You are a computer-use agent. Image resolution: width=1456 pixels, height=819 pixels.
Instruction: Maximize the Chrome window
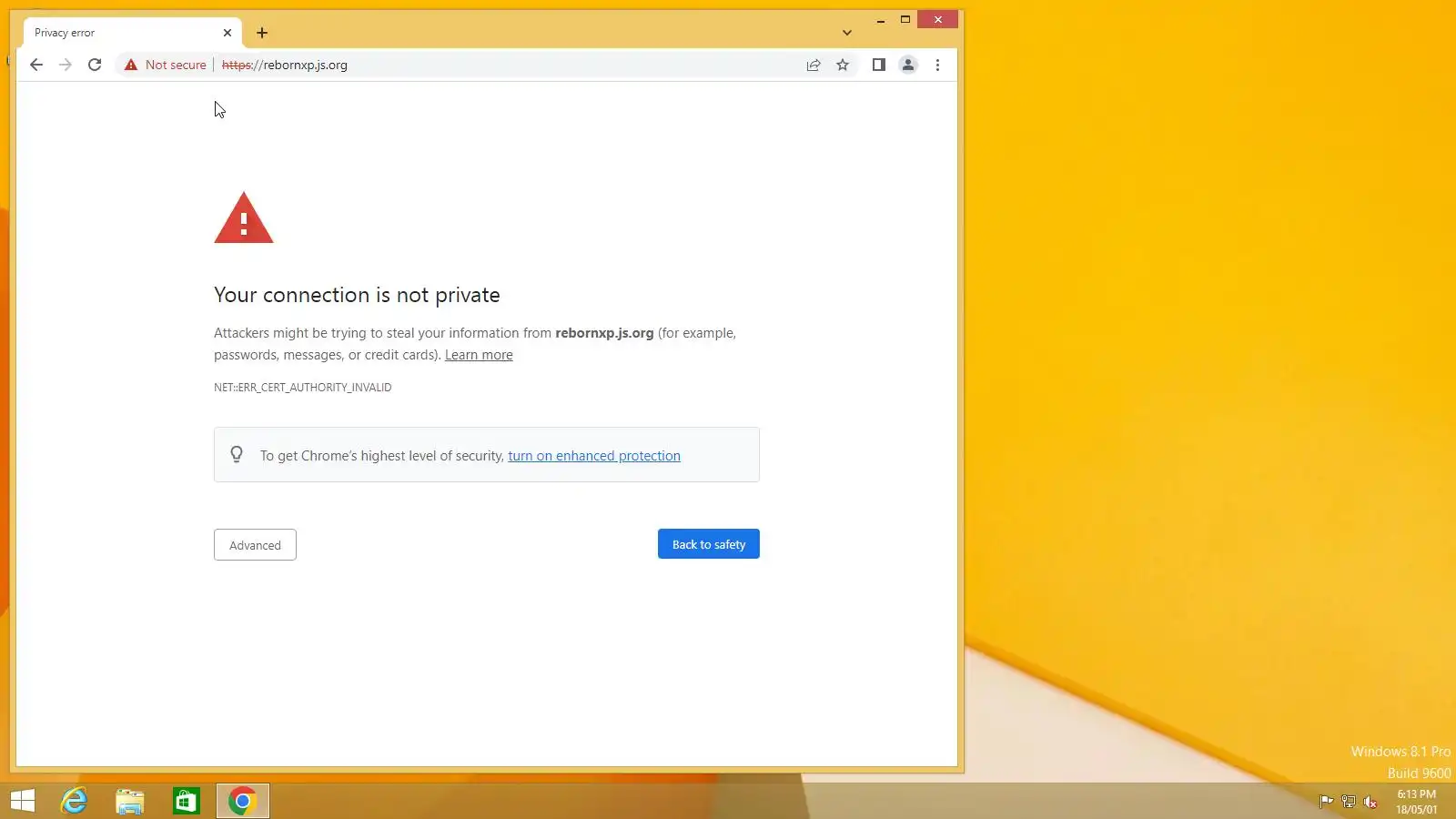click(905, 20)
